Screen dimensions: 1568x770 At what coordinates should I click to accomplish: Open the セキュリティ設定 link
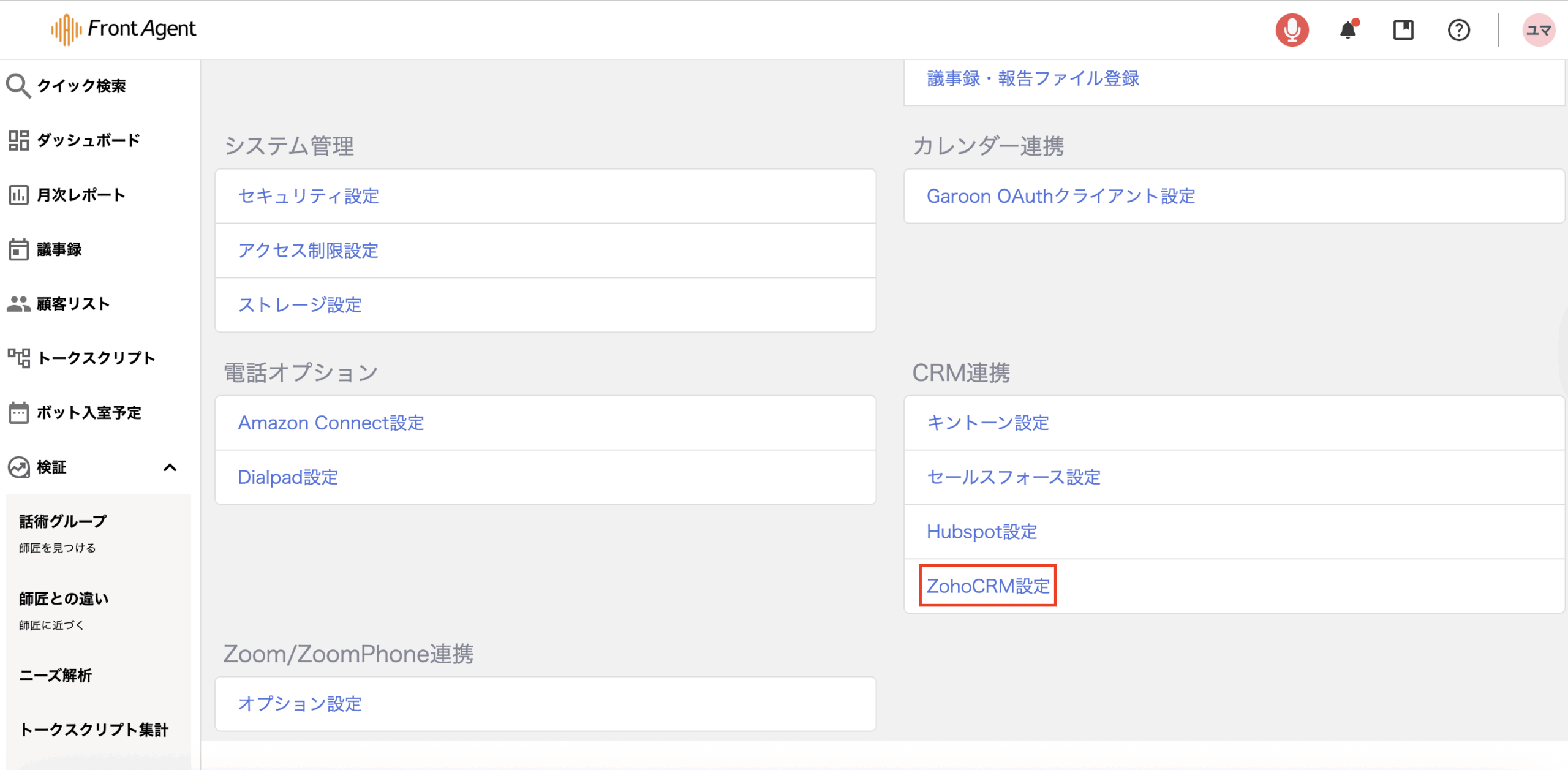click(x=308, y=196)
